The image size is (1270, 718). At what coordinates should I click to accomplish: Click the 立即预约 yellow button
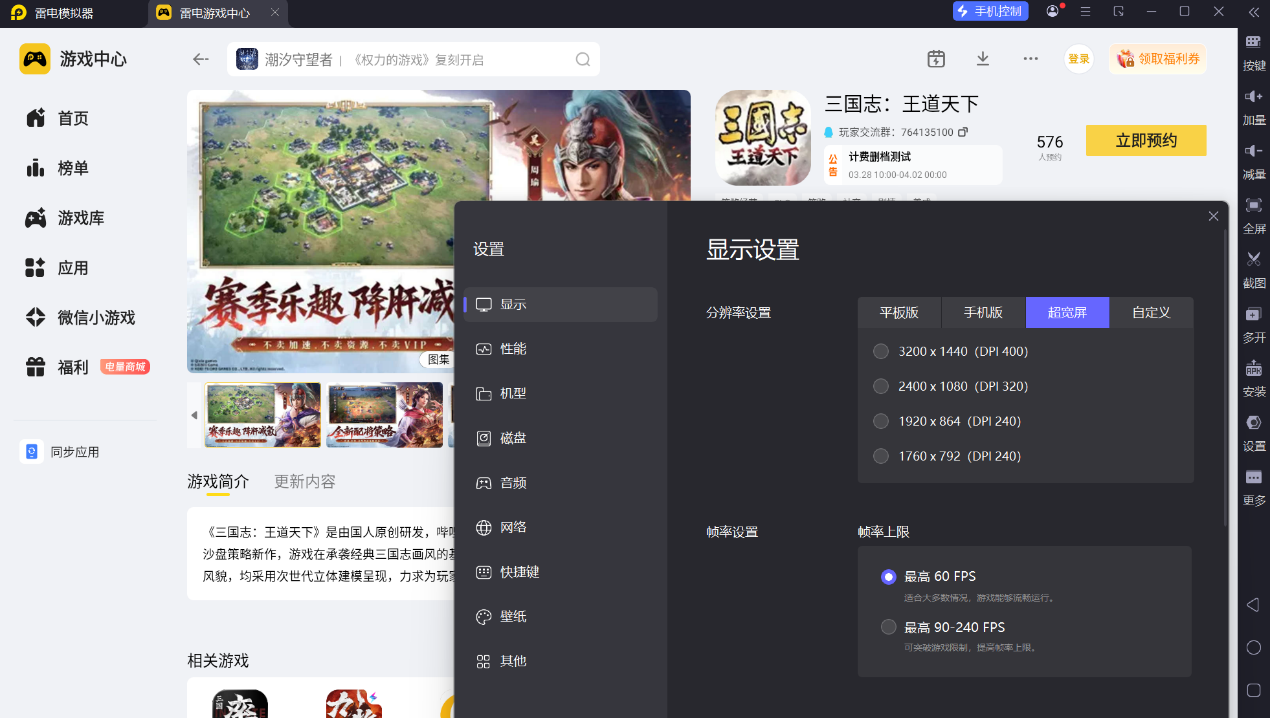coord(1146,141)
